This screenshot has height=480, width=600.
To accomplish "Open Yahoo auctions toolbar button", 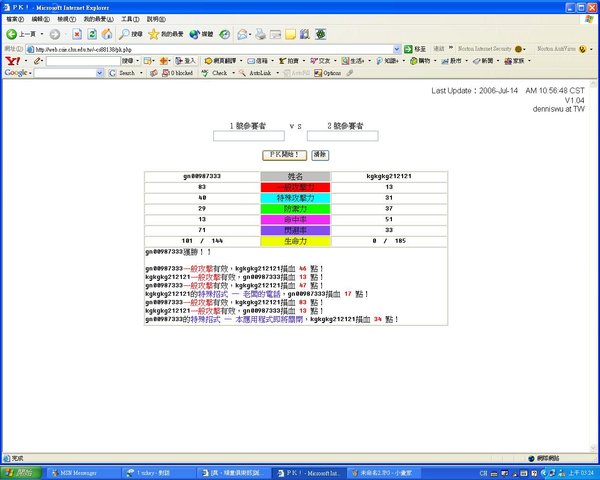I will point(289,61).
